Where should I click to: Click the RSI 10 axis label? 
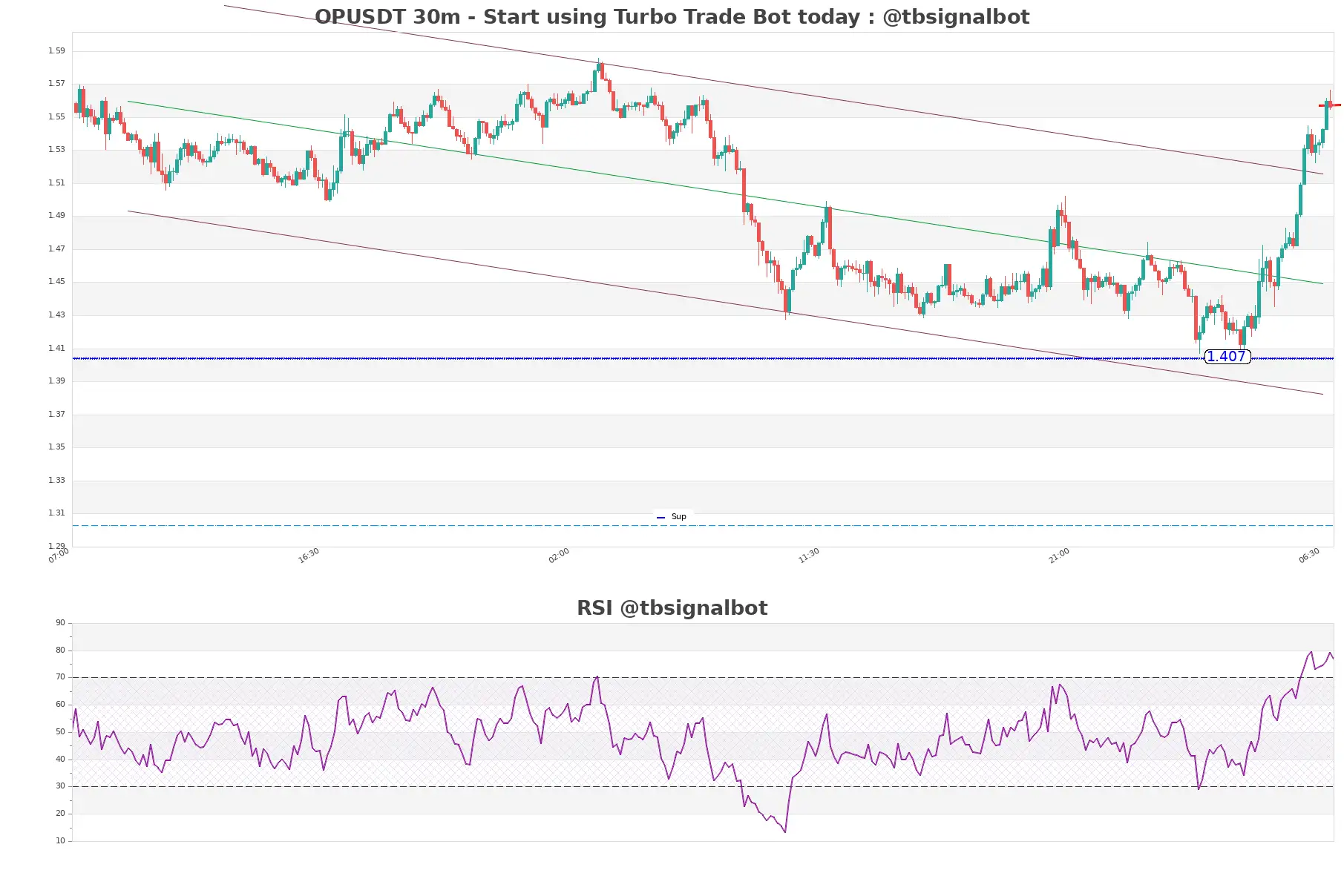coord(61,841)
